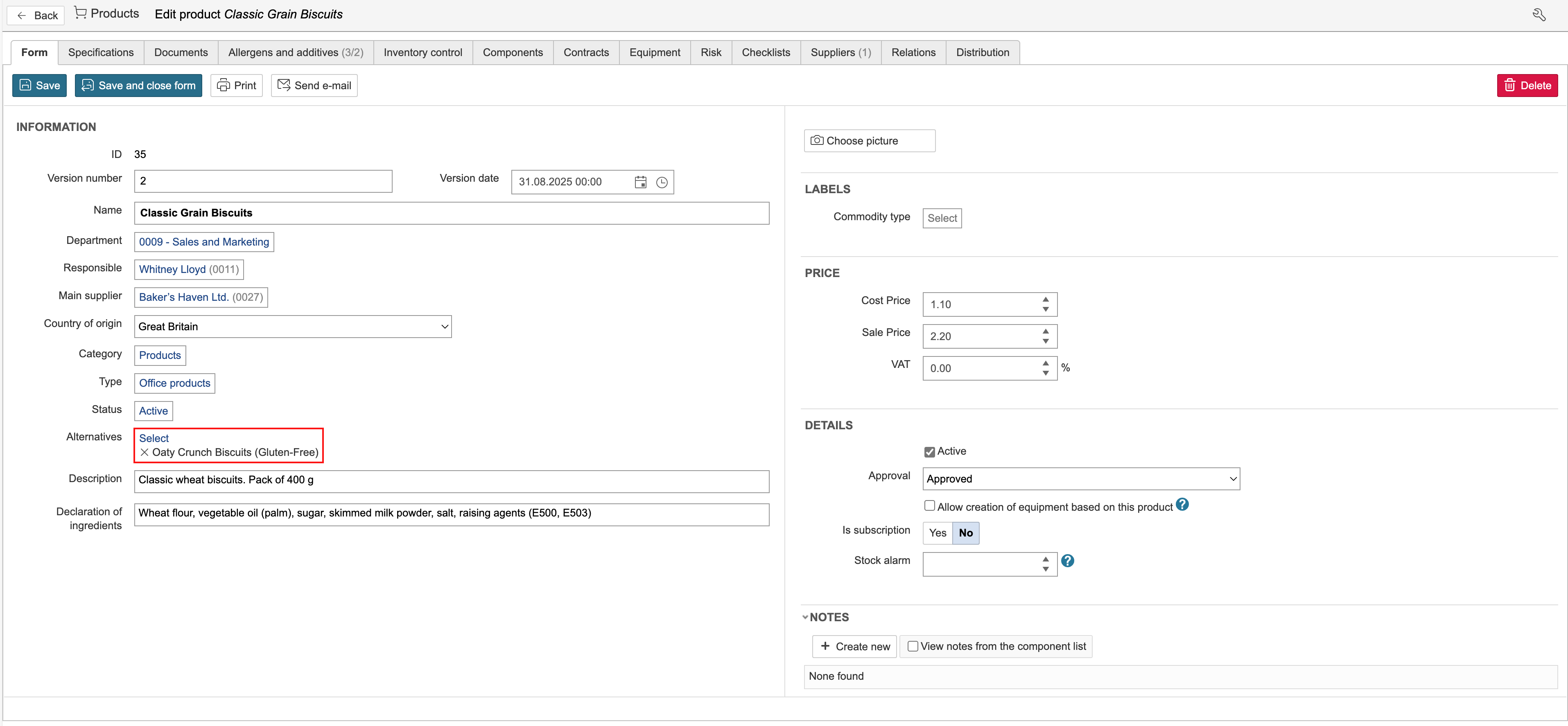The image size is (1568, 726).
Task: Open the Contracts tab
Action: (x=586, y=52)
